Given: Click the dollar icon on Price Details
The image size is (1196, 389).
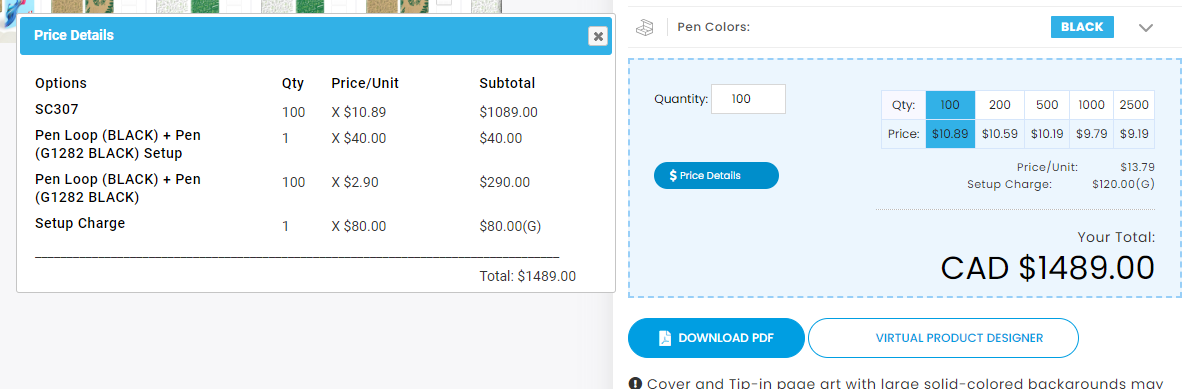Looking at the screenshot, I should [x=673, y=175].
